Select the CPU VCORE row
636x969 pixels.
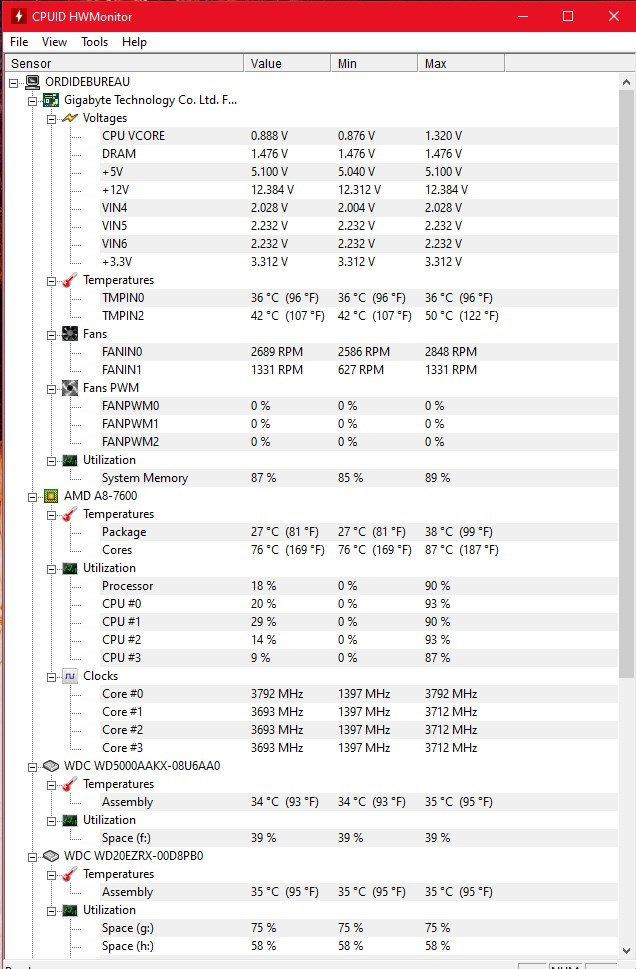132,136
